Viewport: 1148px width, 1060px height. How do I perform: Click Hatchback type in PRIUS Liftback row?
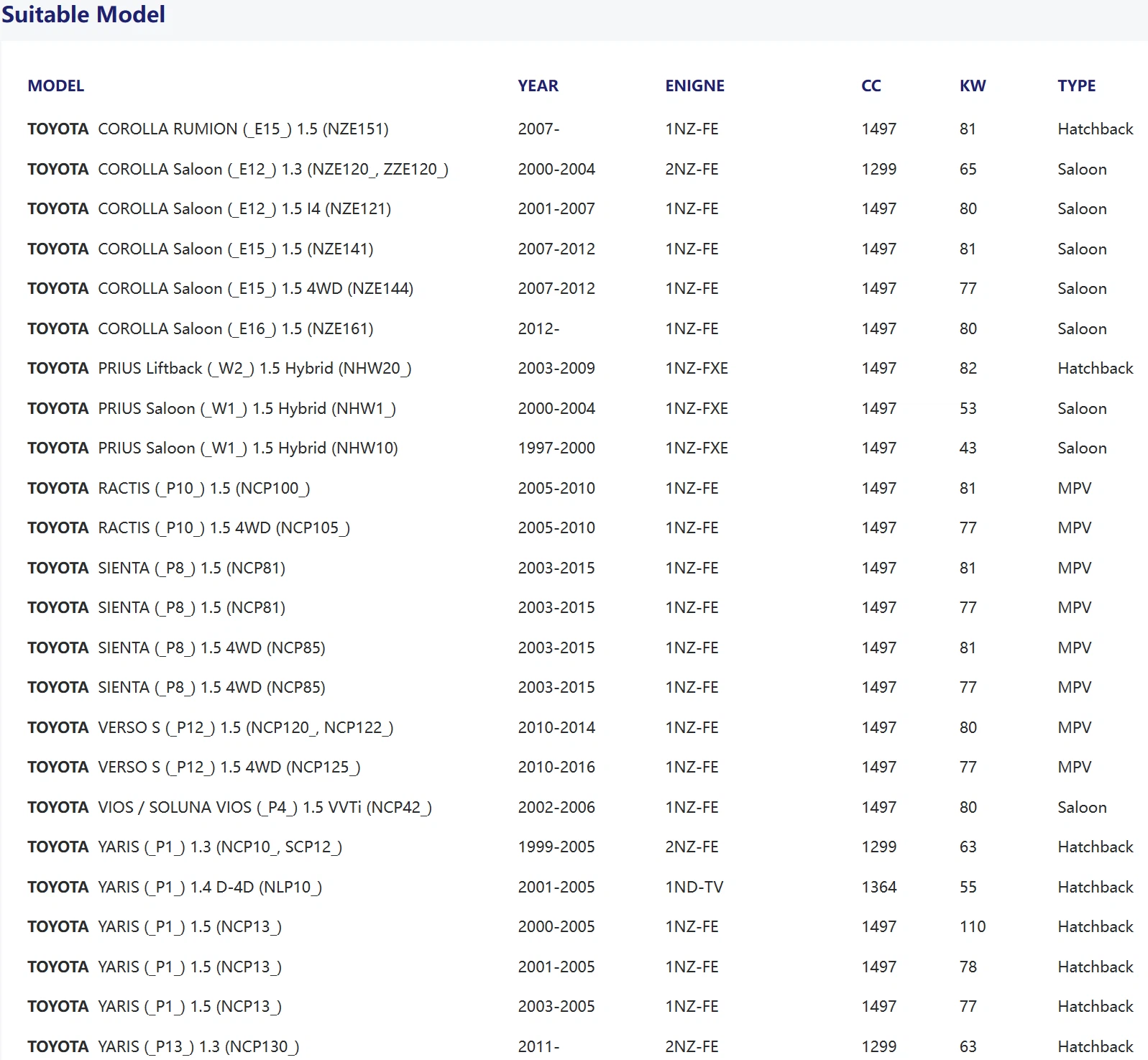[x=1096, y=369]
